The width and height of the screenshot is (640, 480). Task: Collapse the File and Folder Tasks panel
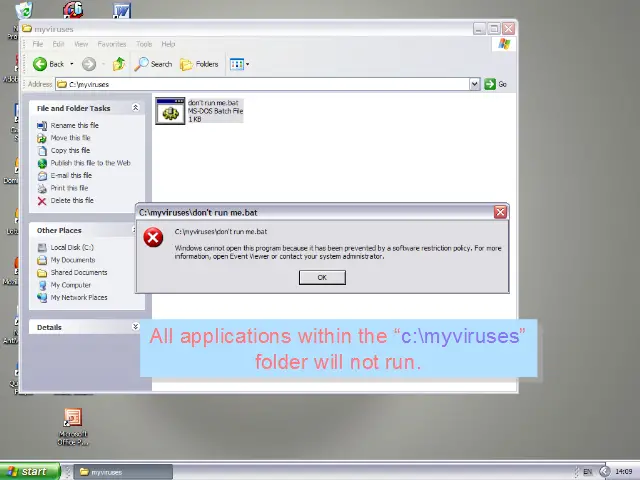tap(135, 108)
